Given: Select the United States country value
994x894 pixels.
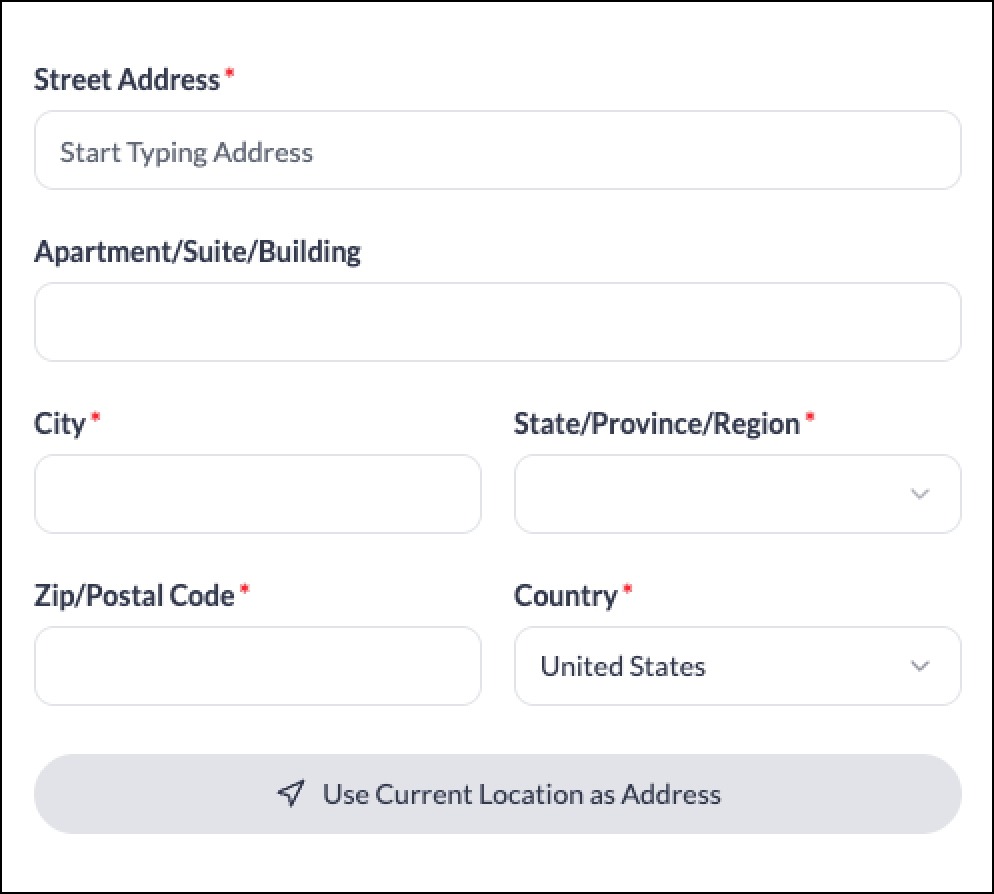Looking at the screenshot, I should [623, 666].
